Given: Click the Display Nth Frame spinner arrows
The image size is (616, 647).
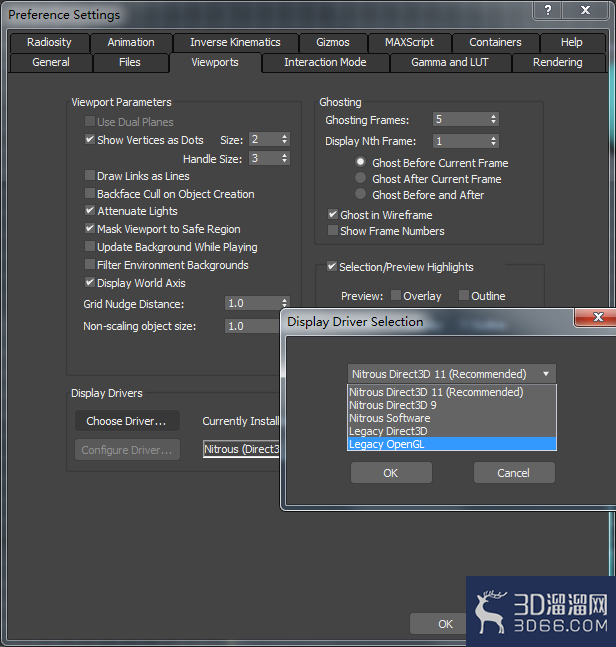Looking at the screenshot, I should [x=493, y=141].
